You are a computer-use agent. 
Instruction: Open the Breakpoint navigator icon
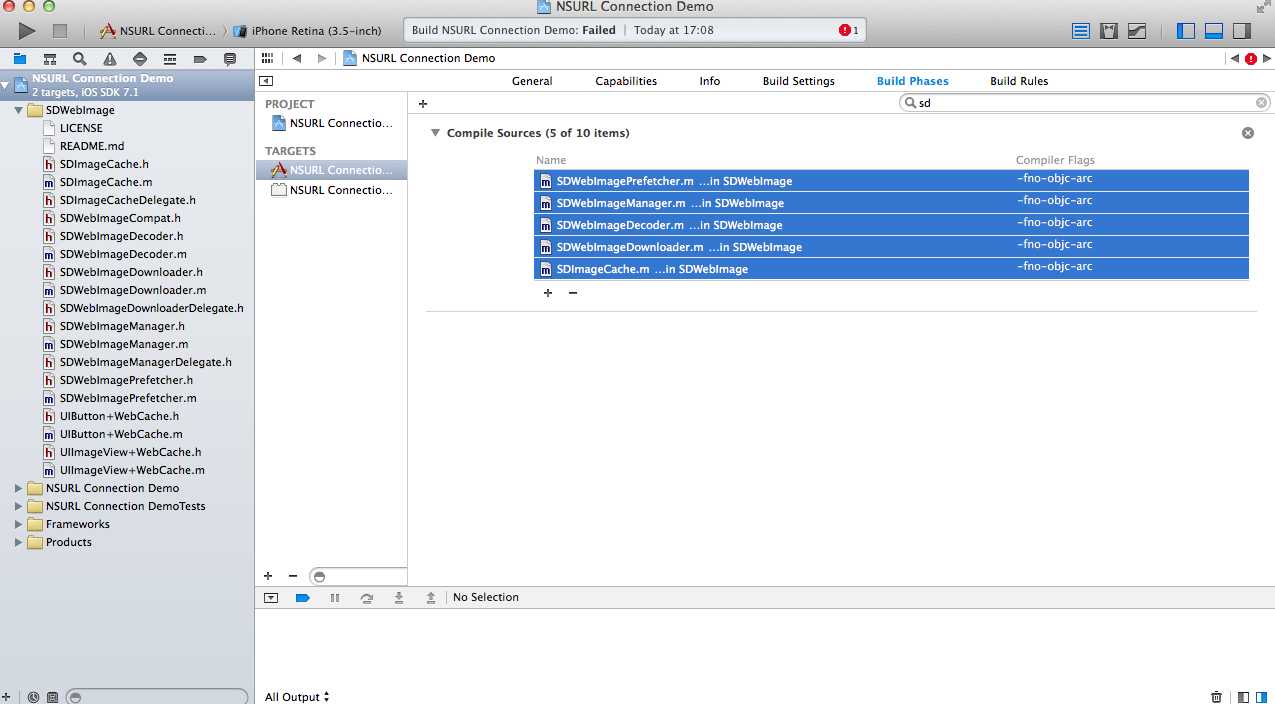(x=199, y=59)
